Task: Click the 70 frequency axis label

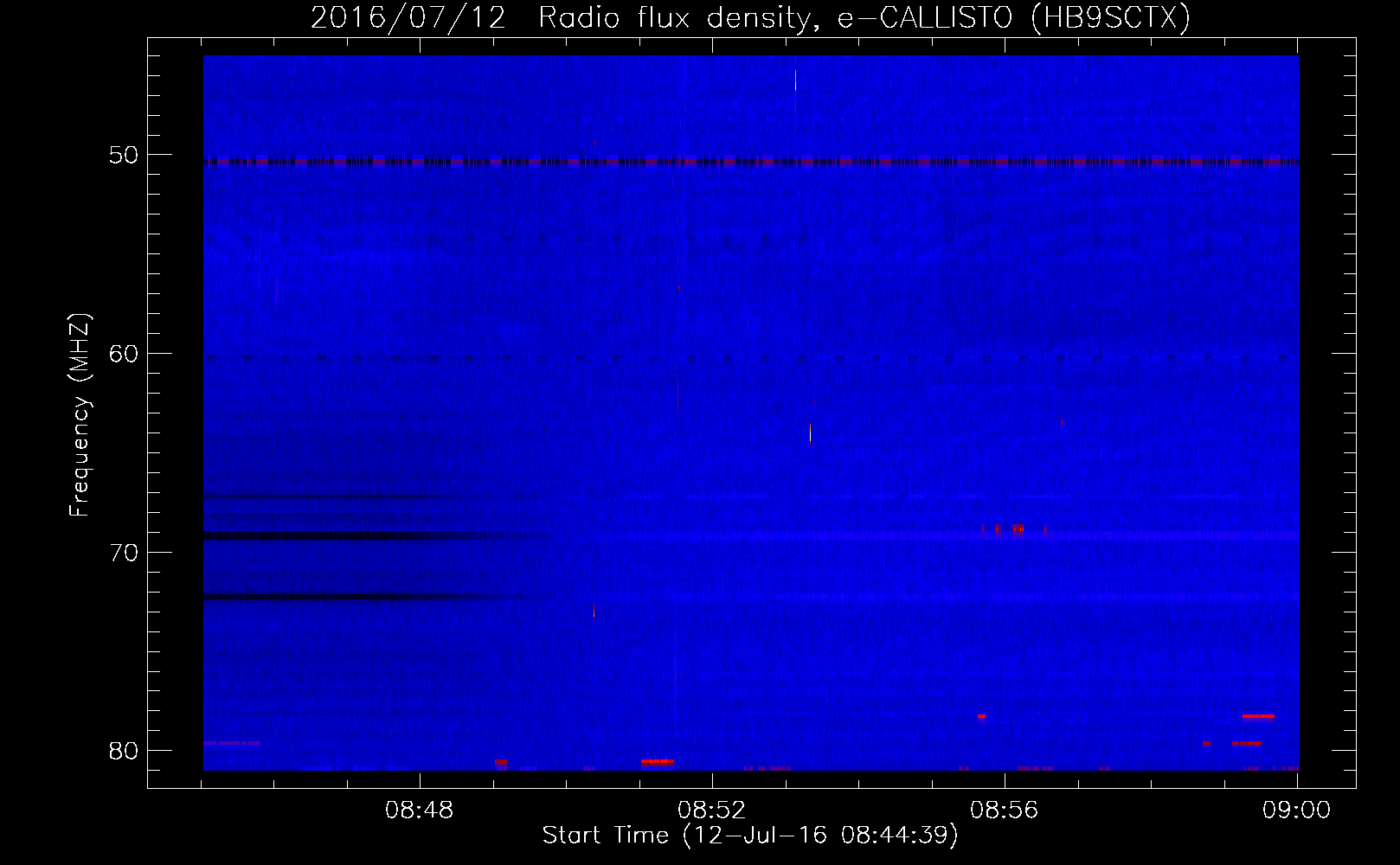Action: 125,552
